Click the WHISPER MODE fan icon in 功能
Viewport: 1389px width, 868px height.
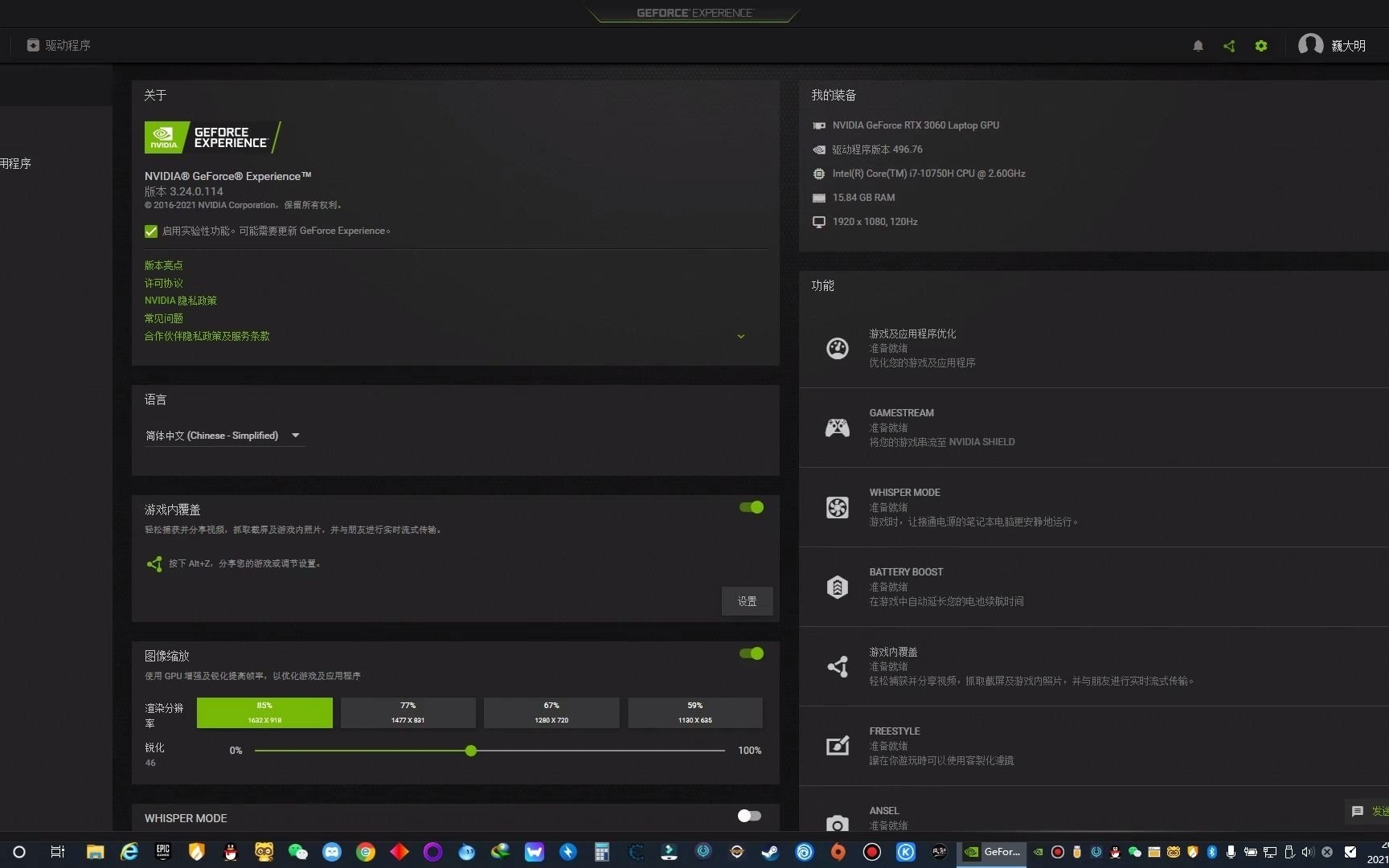pyautogui.click(x=838, y=507)
